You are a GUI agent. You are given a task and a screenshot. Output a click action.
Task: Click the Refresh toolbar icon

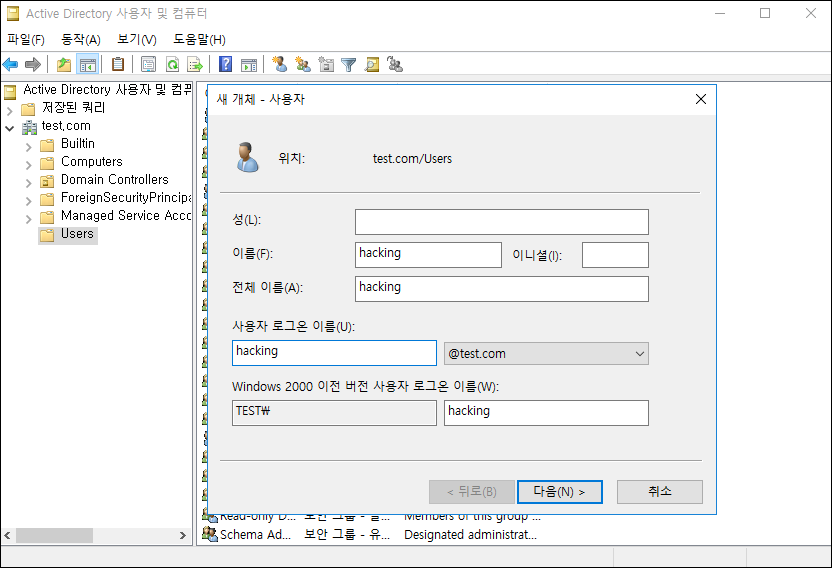[172, 65]
